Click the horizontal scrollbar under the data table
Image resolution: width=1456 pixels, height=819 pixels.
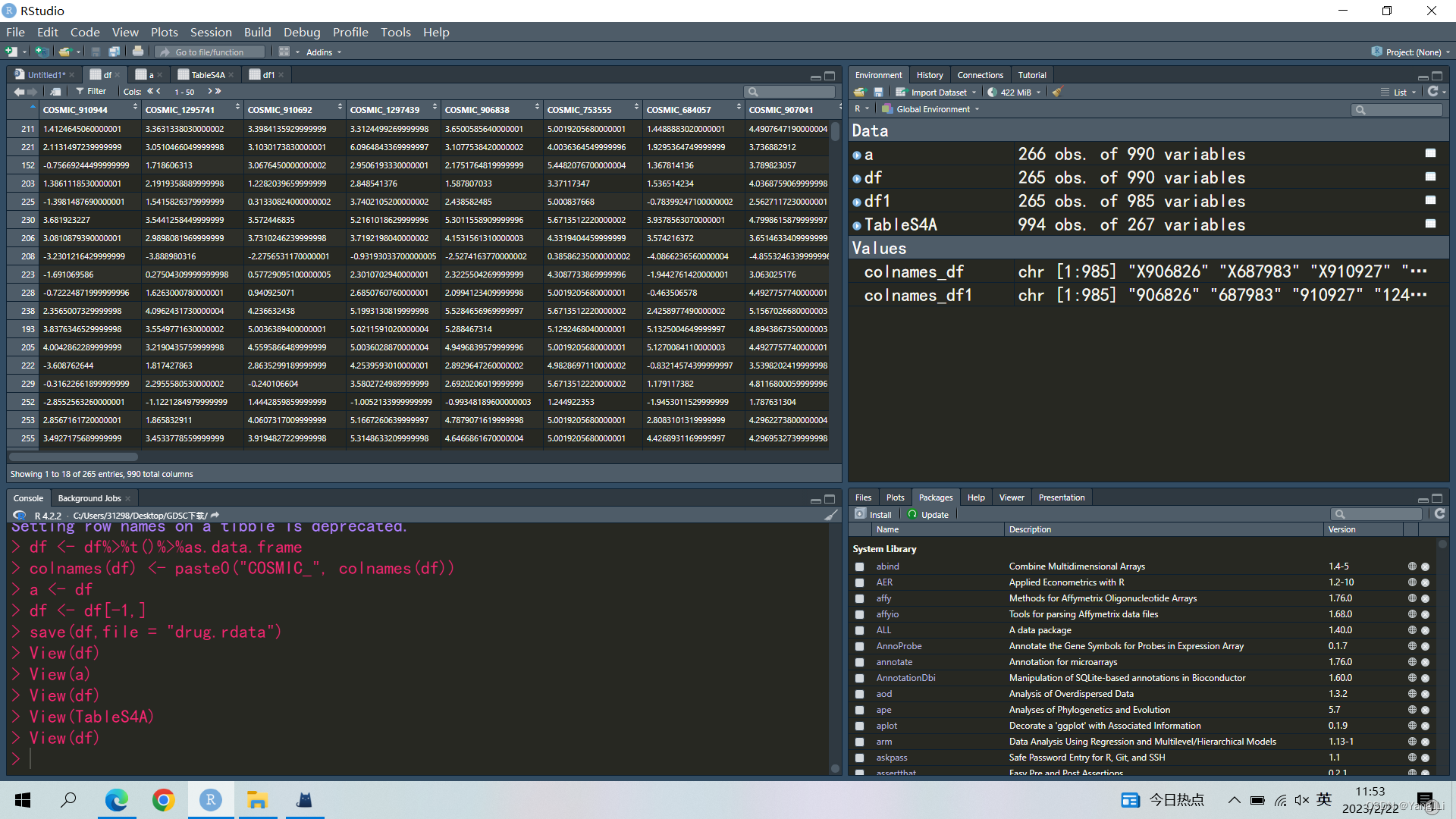click(74, 457)
